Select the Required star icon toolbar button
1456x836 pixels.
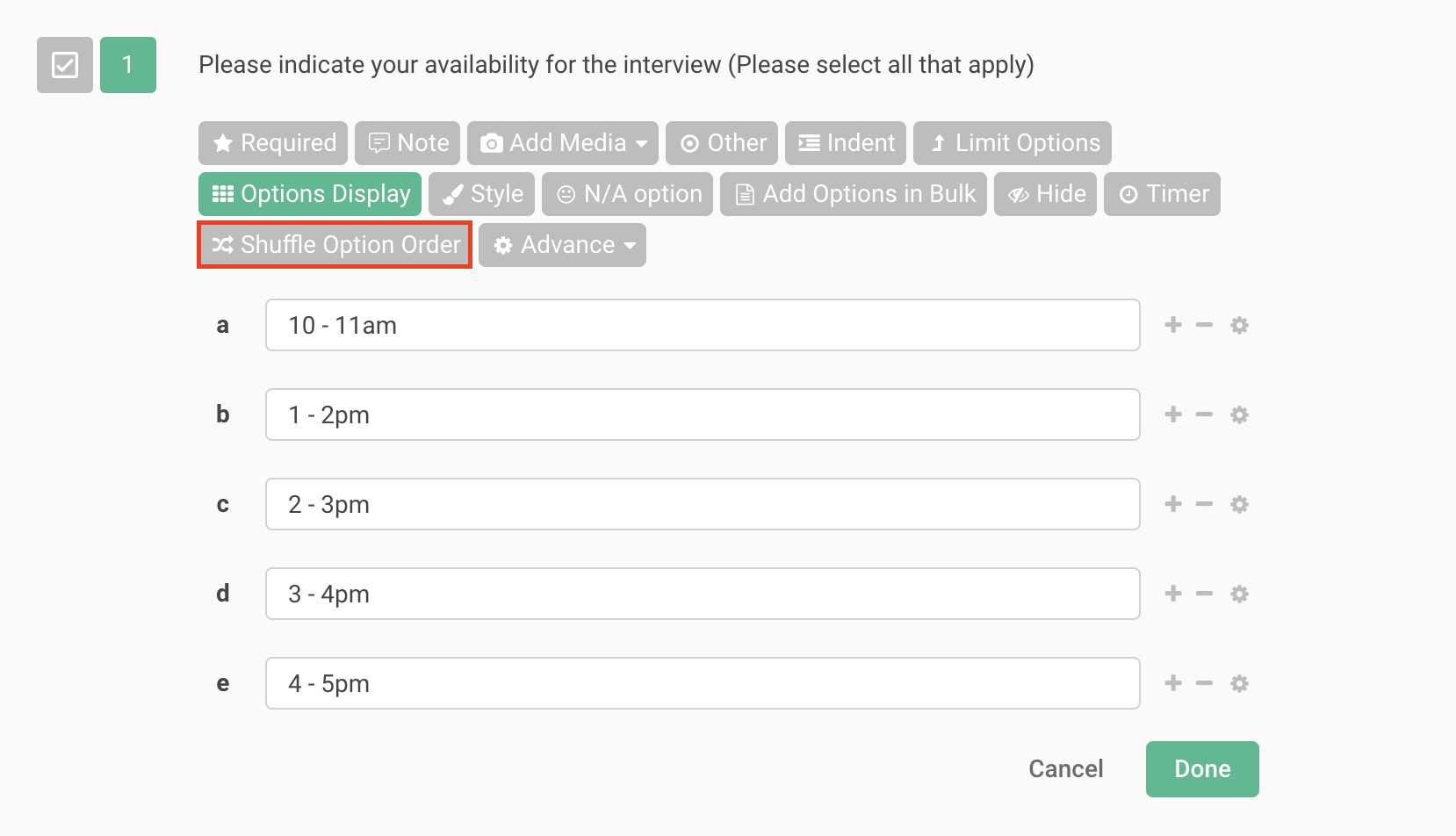tap(222, 142)
